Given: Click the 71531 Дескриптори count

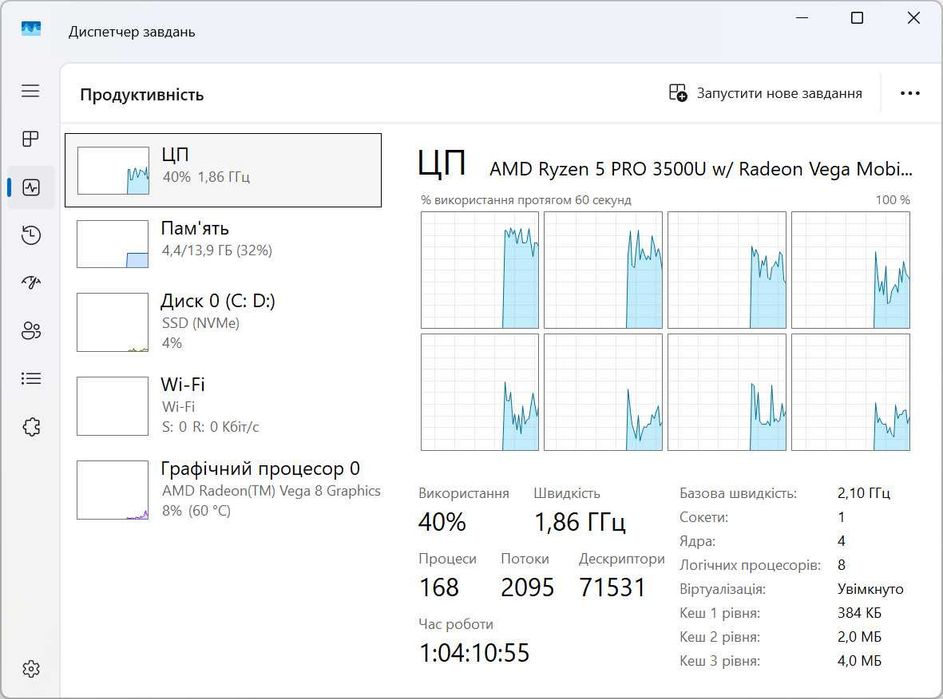Looking at the screenshot, I should (612, 587).
